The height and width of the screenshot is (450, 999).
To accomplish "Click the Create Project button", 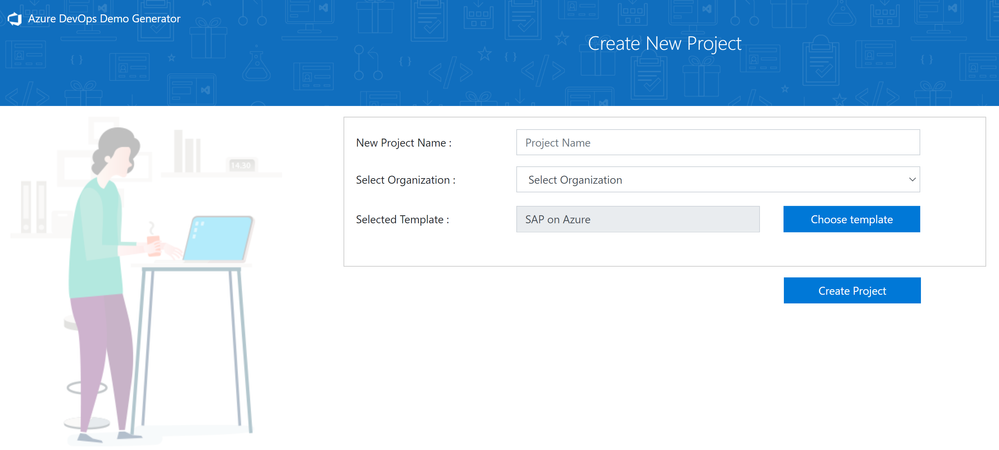I will [852, 291].
